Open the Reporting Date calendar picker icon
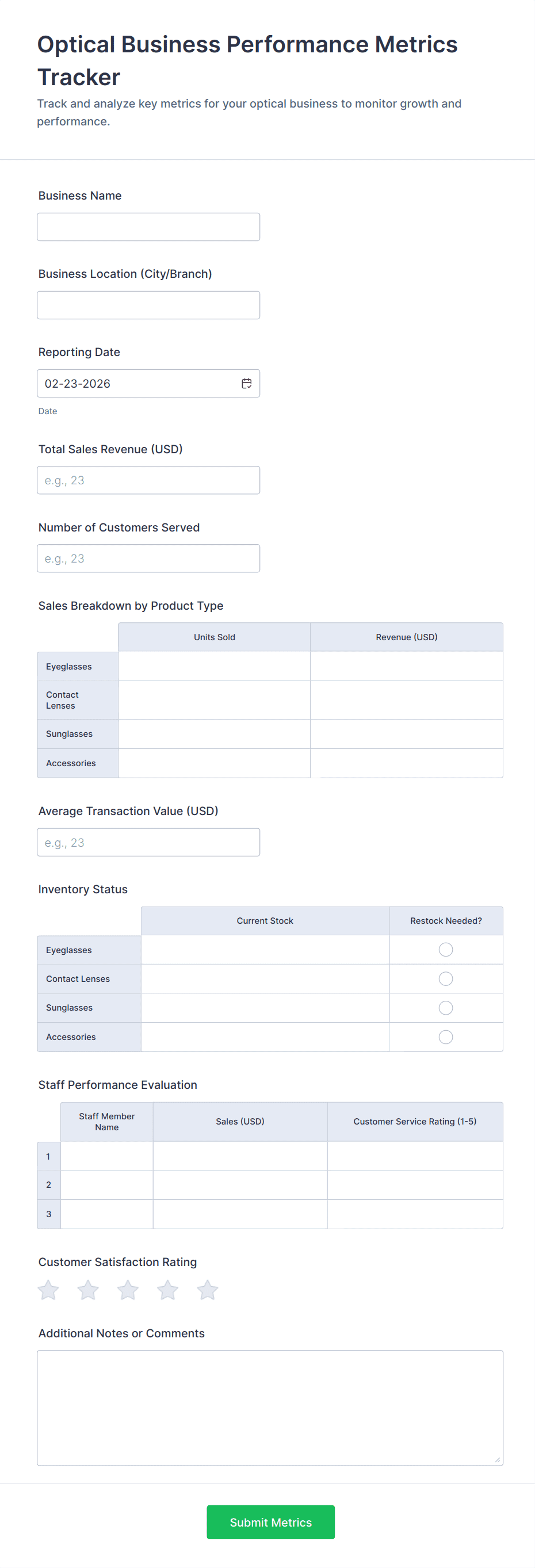This screenshot has height=1568, width=535. 246,384
